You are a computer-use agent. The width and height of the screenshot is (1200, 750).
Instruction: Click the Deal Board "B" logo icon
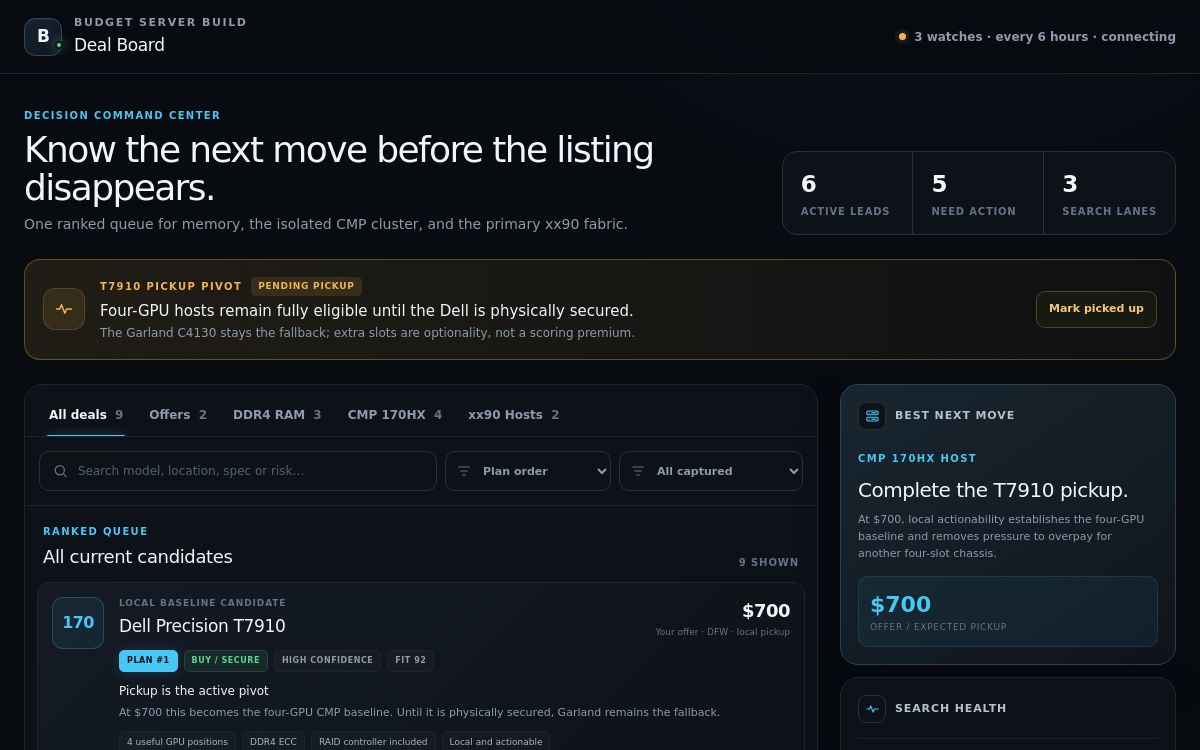pyautogui.click(x=43, y=37)
